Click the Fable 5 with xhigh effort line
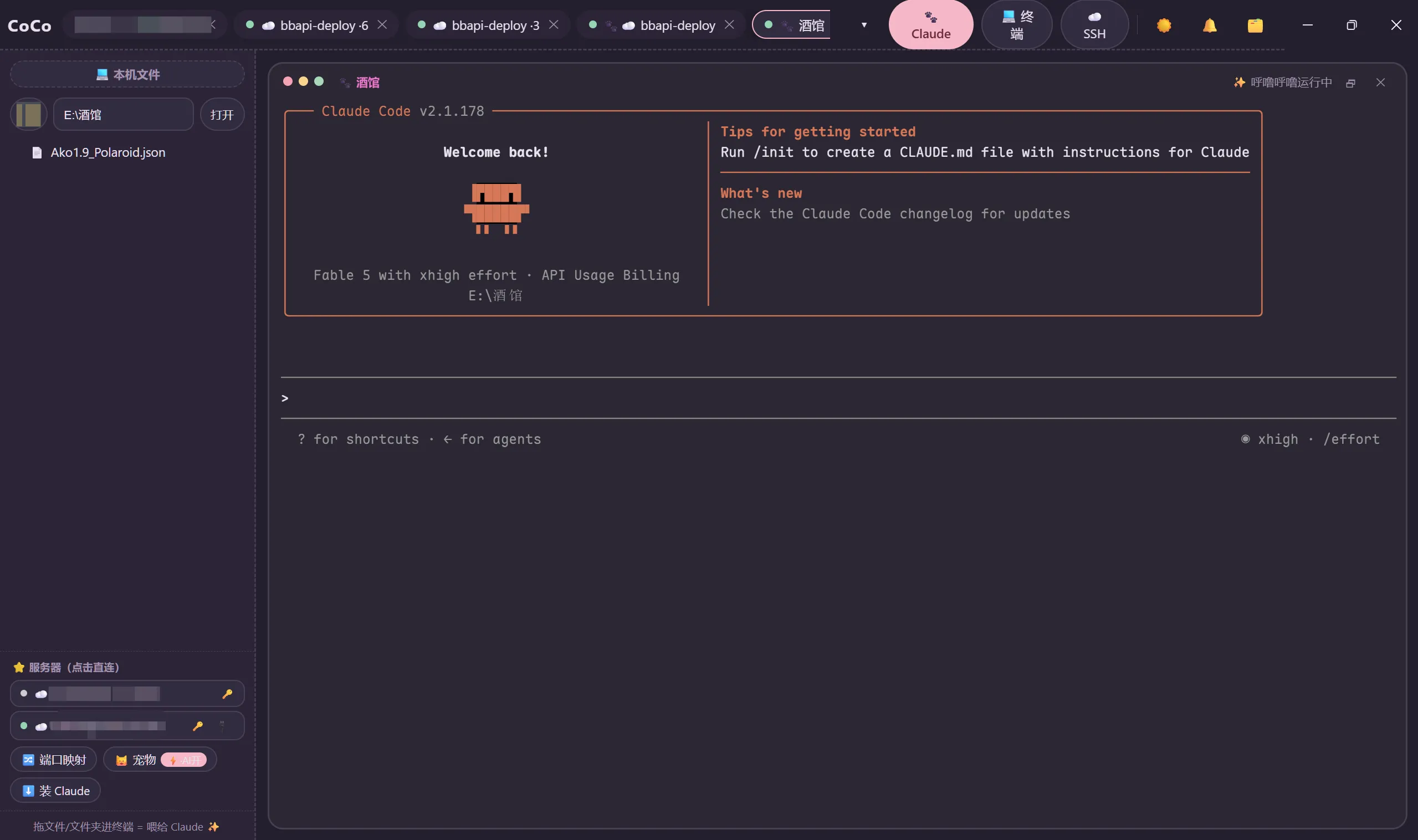The height and width of the screenshot is (840, 1418). (x=496, y=276)
